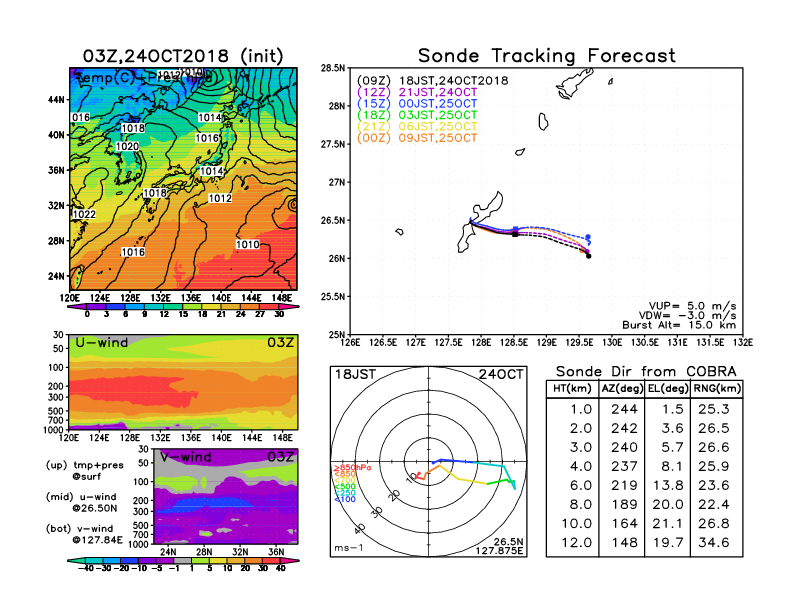Click the "128.5E" longitude tick on tracking map

pyautogui.click(x=514, y=343)
